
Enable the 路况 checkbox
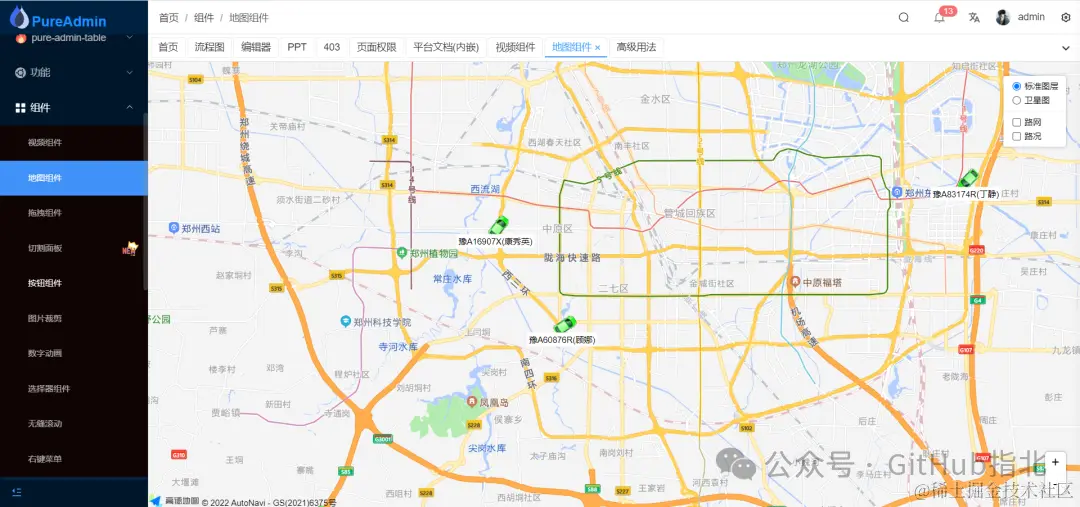(1017, 136)
